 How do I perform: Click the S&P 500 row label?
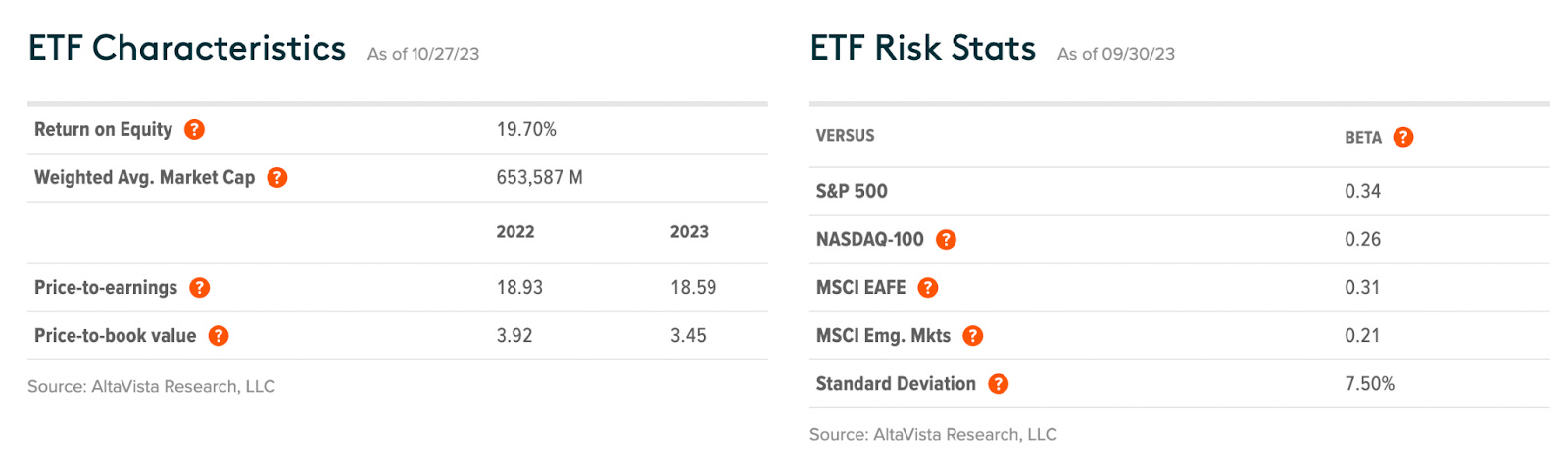(852, 191)
